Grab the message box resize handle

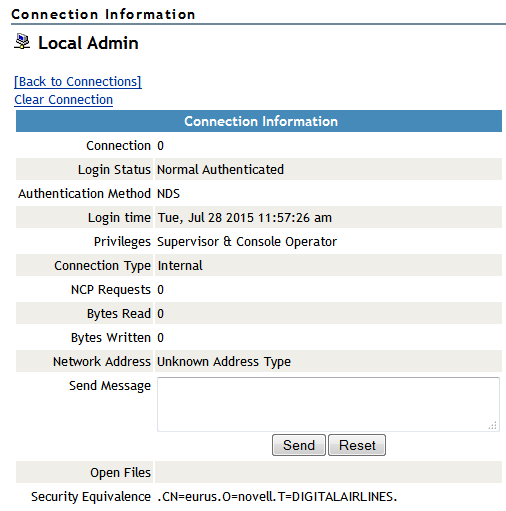(493, 425)
